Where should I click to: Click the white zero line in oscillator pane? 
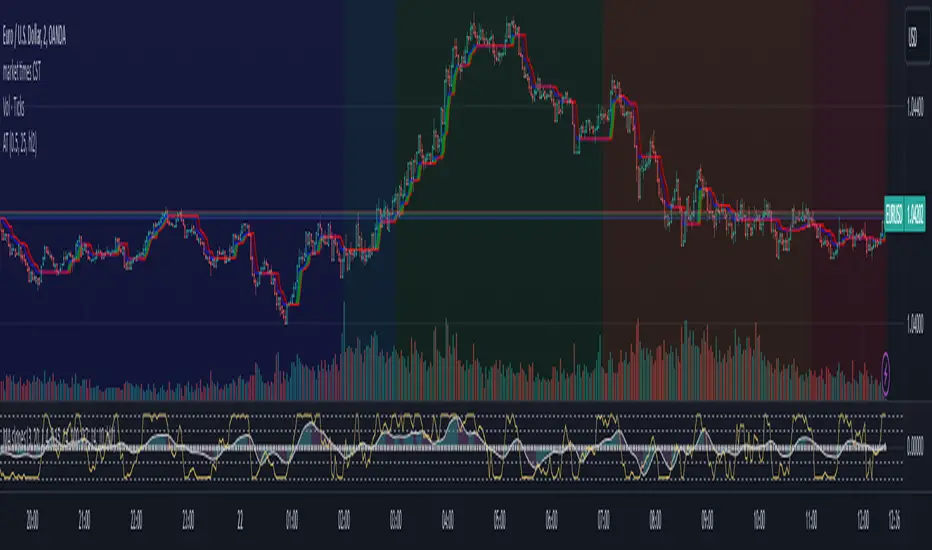[443, 448]
